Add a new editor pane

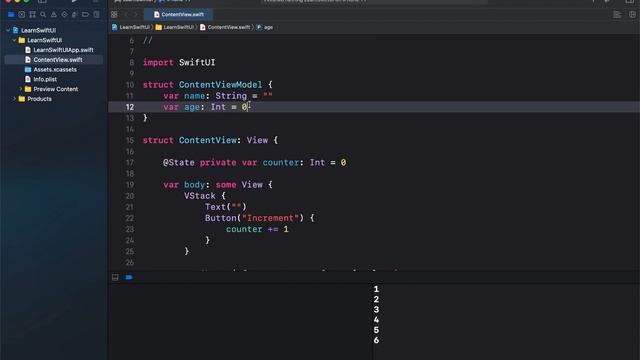[632, 15]
